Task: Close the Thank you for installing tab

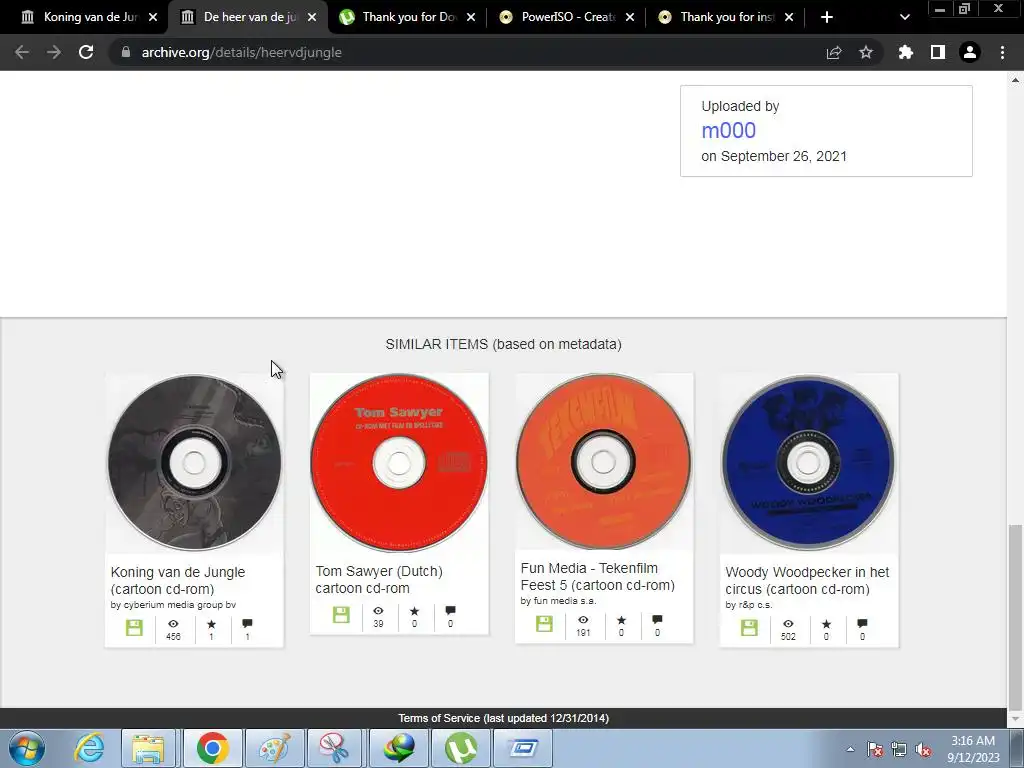Action: pos(789,17)
